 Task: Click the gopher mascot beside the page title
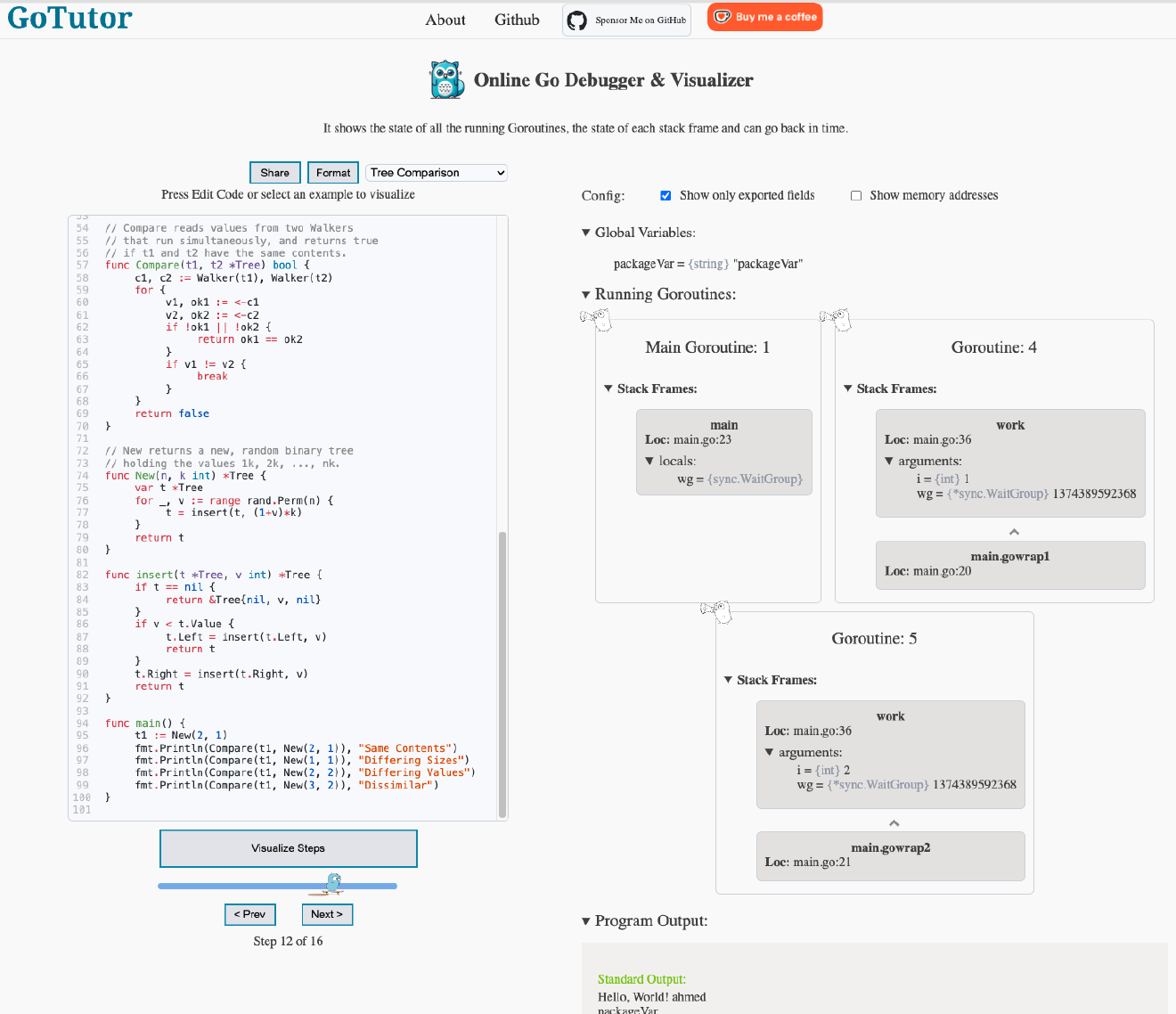(x=445, y=79)
